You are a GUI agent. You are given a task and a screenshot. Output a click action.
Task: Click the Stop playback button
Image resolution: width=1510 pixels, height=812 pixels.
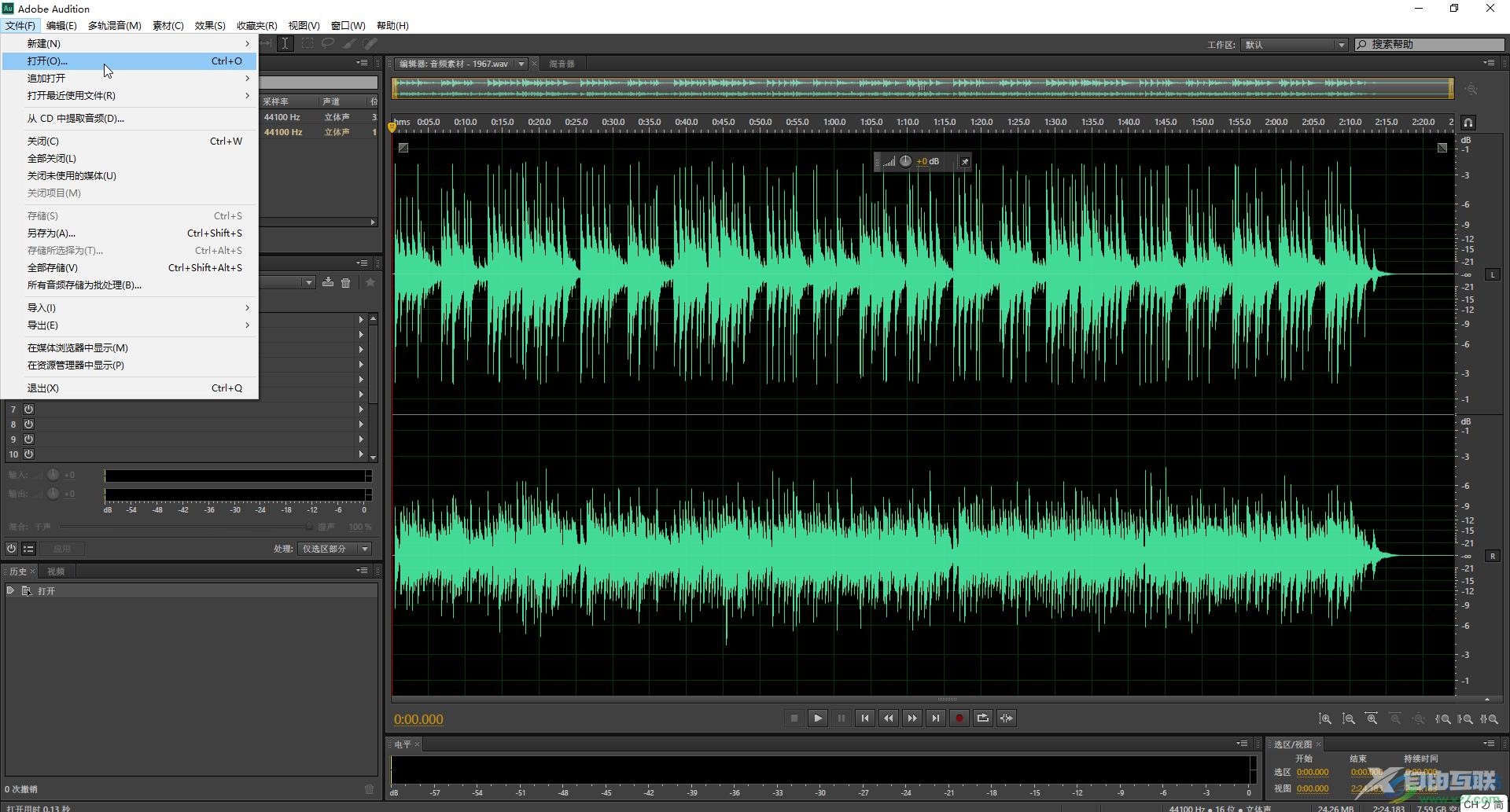(x=794, y=718)
